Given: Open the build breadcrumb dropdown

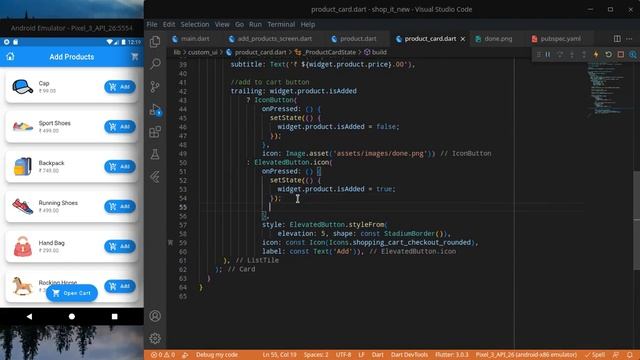Looking at the screenshot, I should (x=375, y=52).
